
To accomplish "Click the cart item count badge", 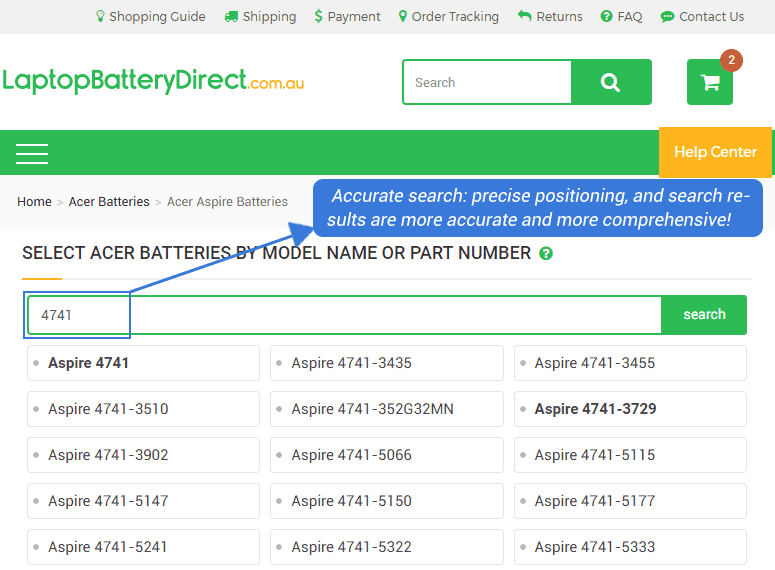I will pyautogui.click(x=732, y=60).
